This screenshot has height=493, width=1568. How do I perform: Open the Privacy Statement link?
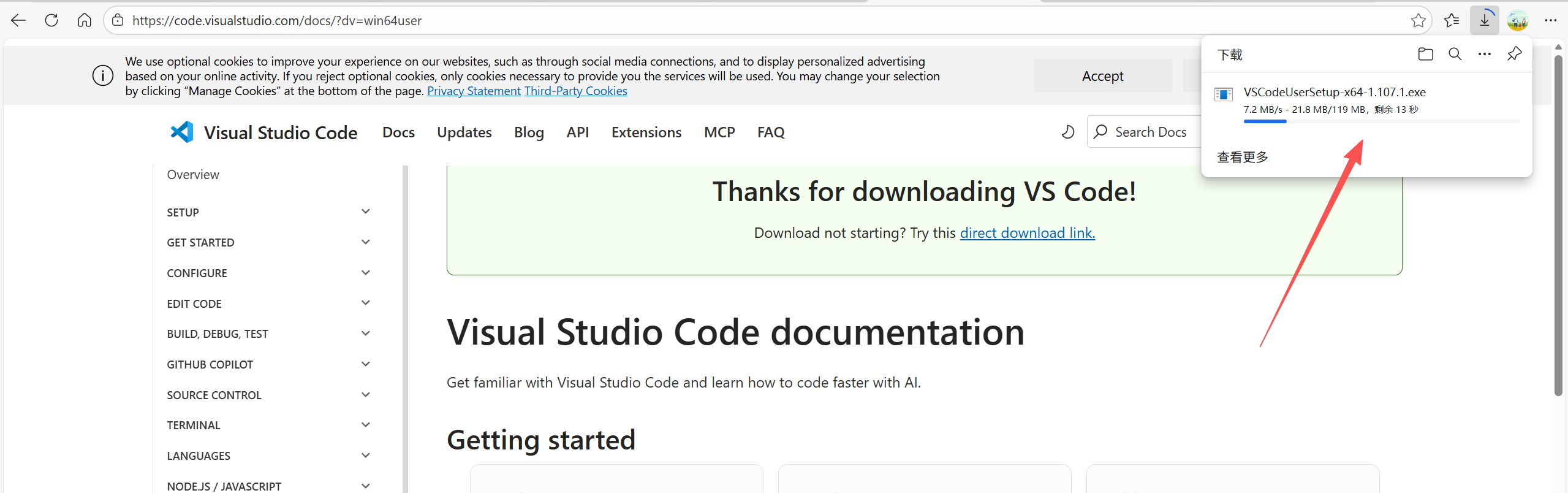(474, 91)
